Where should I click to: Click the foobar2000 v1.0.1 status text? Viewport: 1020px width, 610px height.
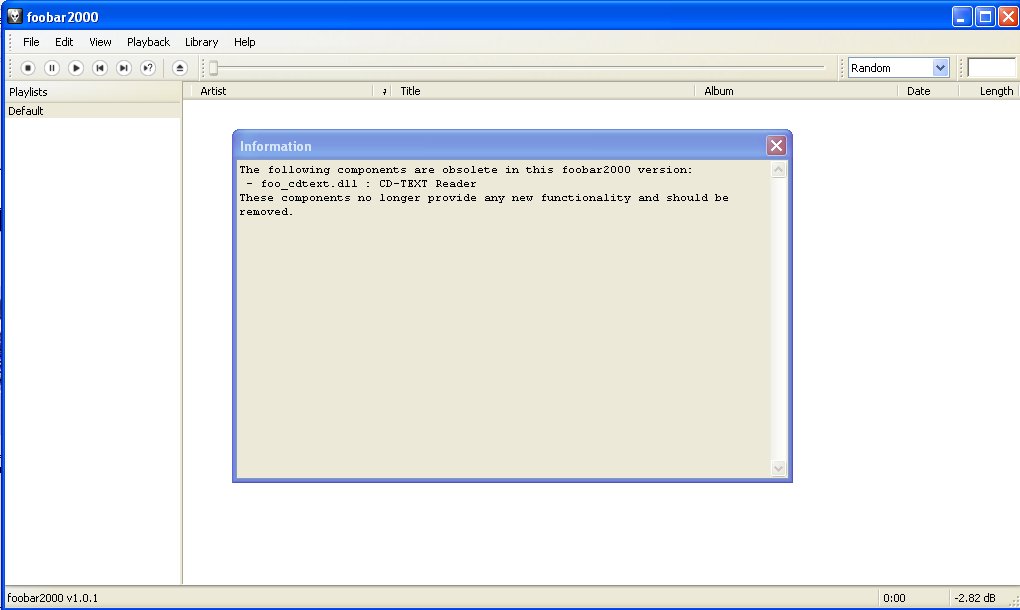(53, 598)
